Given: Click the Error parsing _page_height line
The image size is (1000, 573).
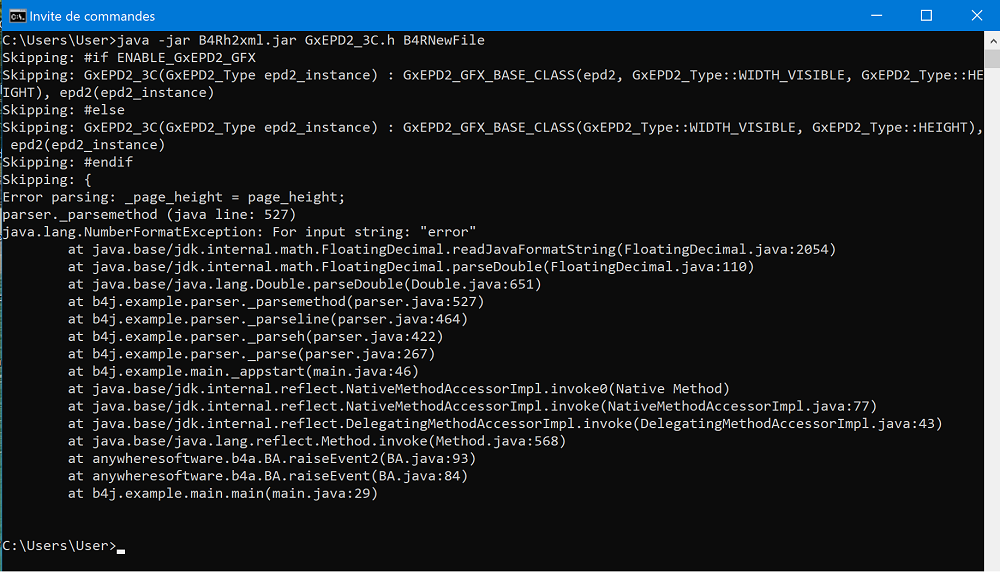Looking at the screenshot, I should pos(173,197).
